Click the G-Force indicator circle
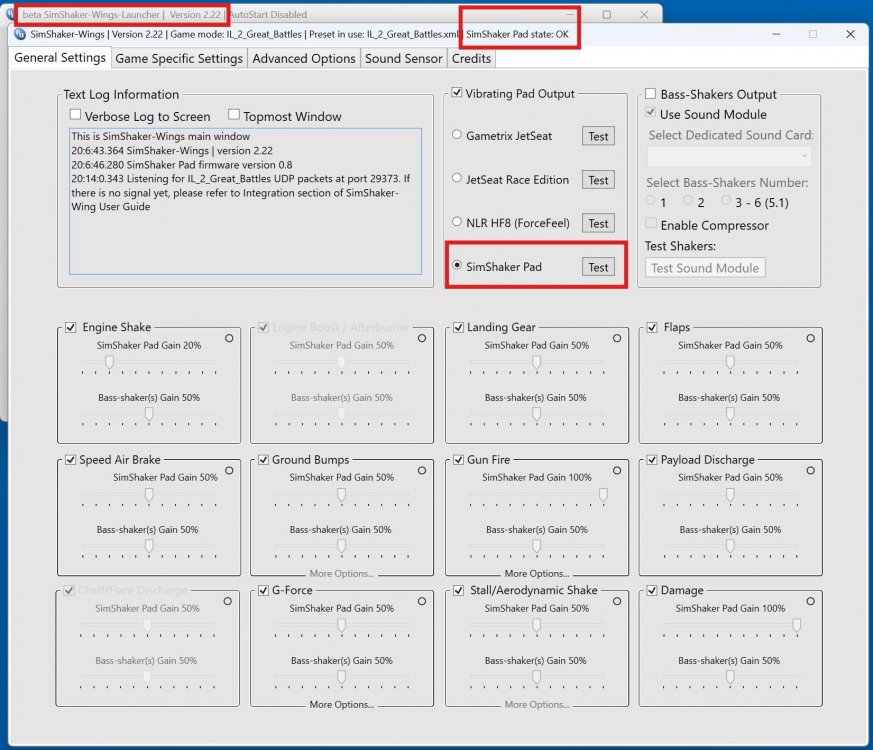This screenshot has height=750, width=873. [422, 601]
